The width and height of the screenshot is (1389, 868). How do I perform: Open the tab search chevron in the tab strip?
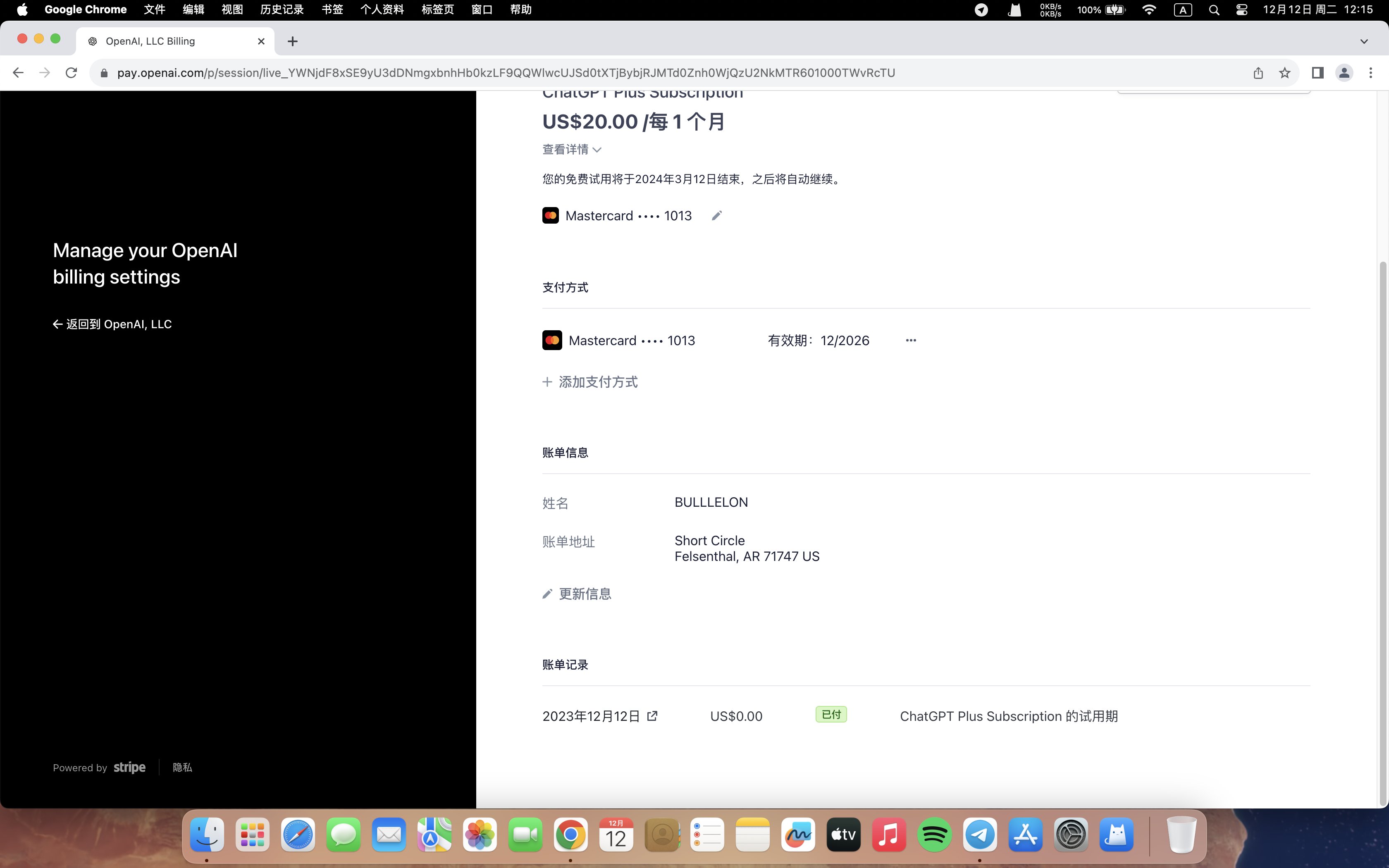pyautogui.click(x=1364, y=41)
